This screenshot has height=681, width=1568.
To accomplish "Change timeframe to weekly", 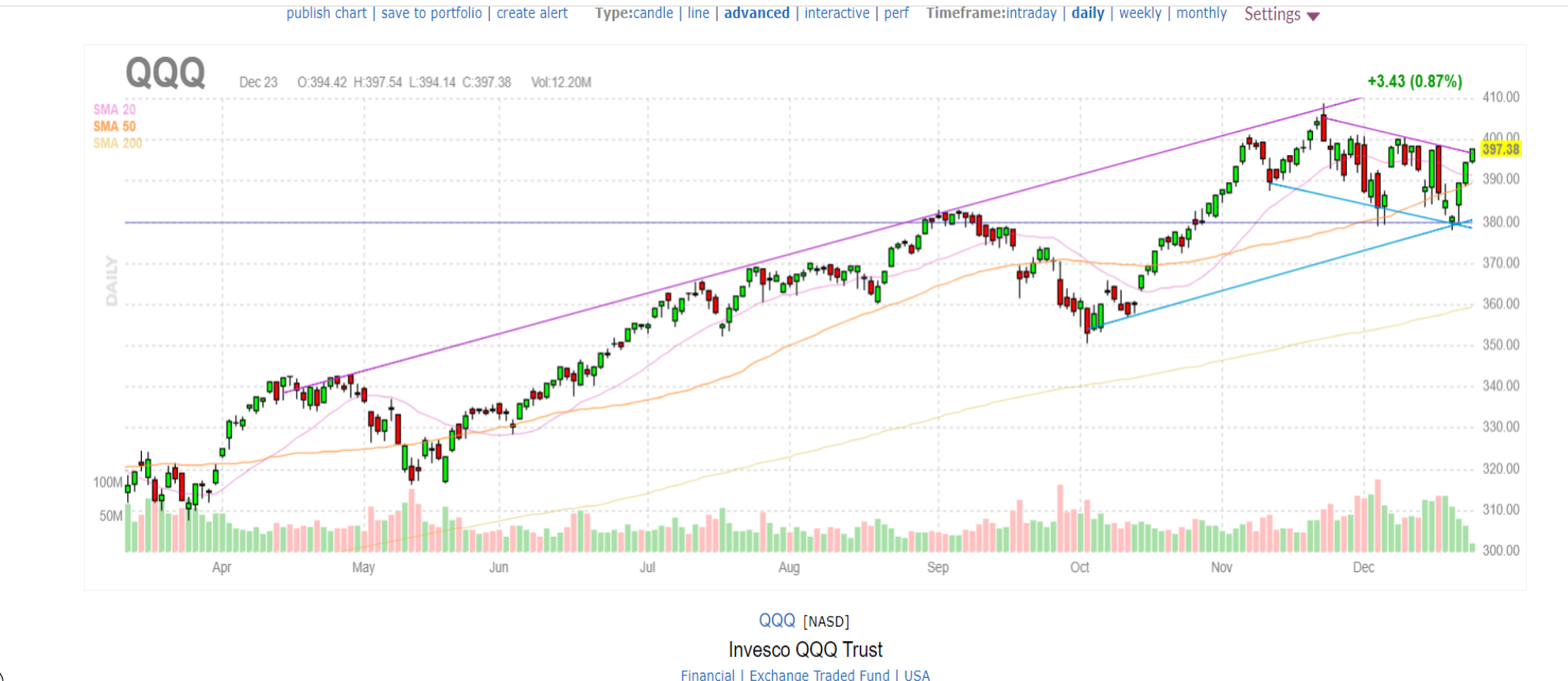I will click(x=1140, y=13).
